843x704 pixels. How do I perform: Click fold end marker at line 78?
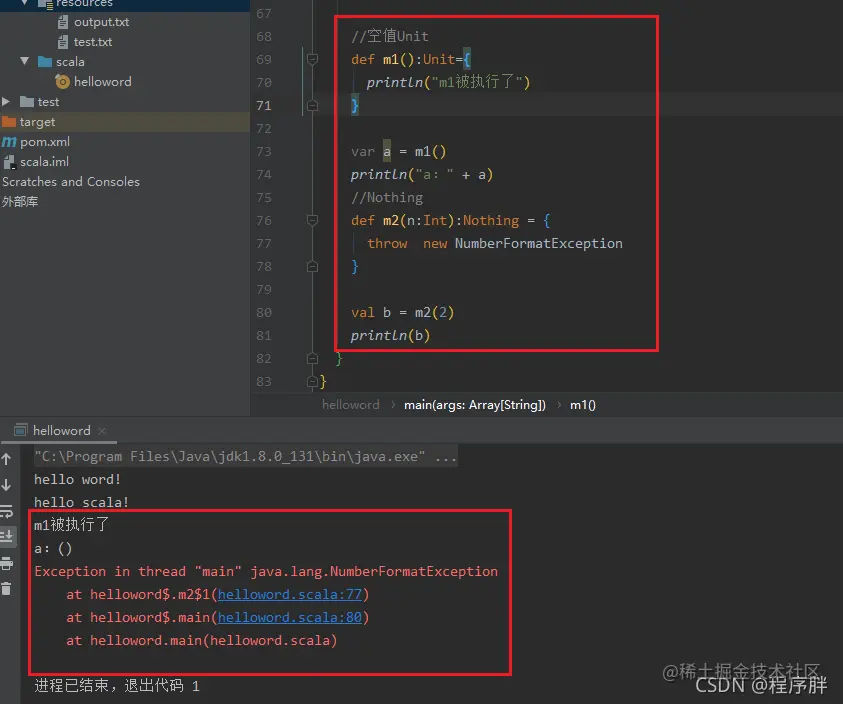pos(312,267)
